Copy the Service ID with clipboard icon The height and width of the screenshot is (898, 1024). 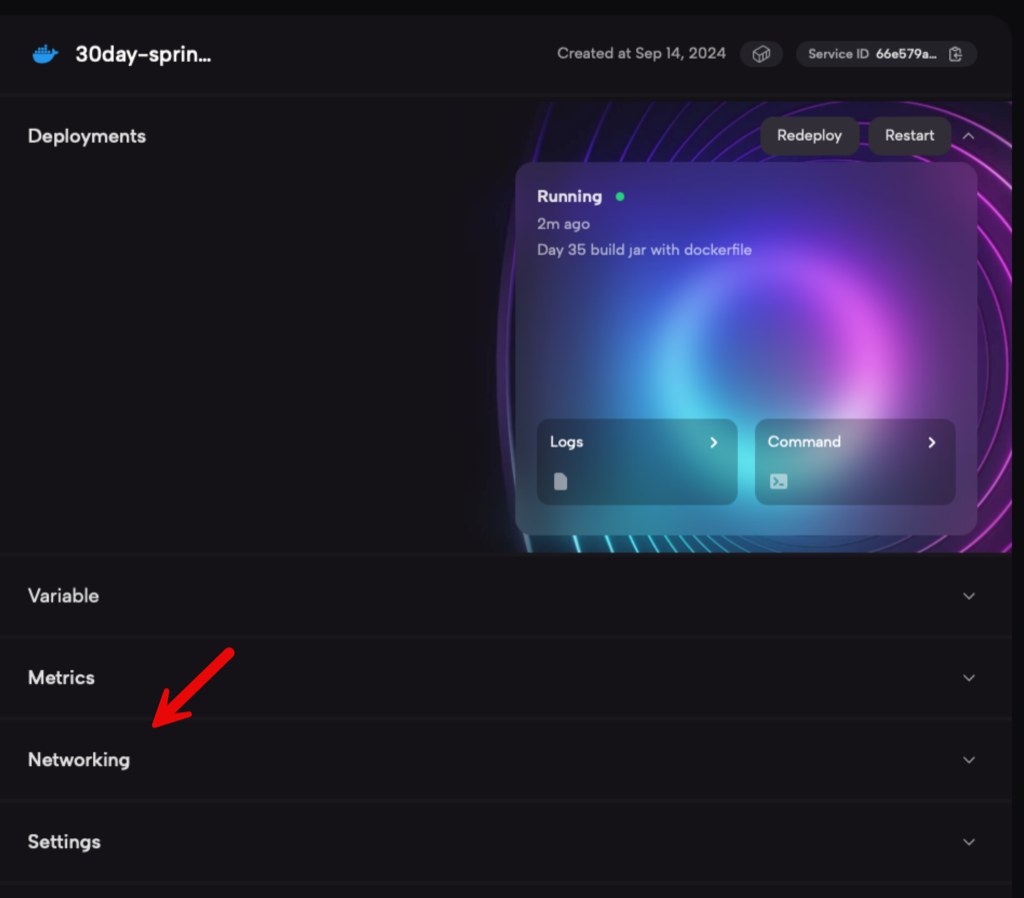pos(955,54)
